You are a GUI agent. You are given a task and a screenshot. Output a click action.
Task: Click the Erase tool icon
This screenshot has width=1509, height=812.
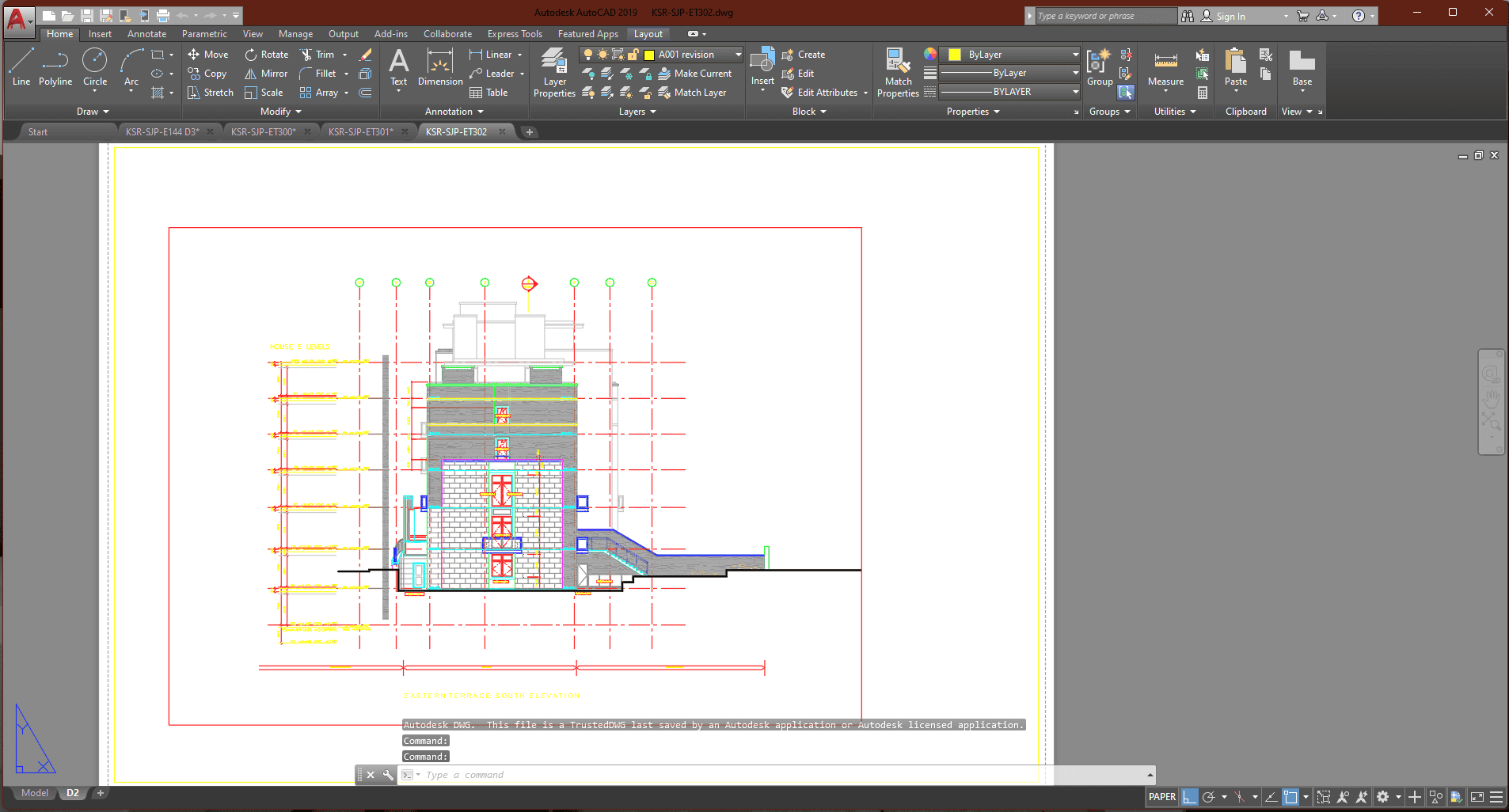pos(365,55)
